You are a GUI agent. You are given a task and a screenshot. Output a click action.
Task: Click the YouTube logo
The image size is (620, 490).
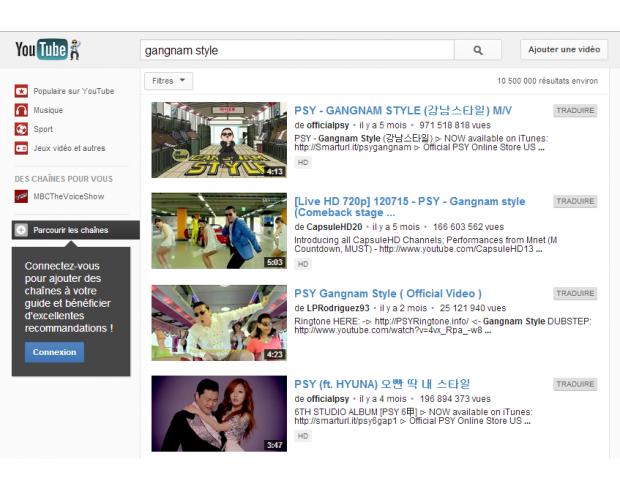[48, 49]
